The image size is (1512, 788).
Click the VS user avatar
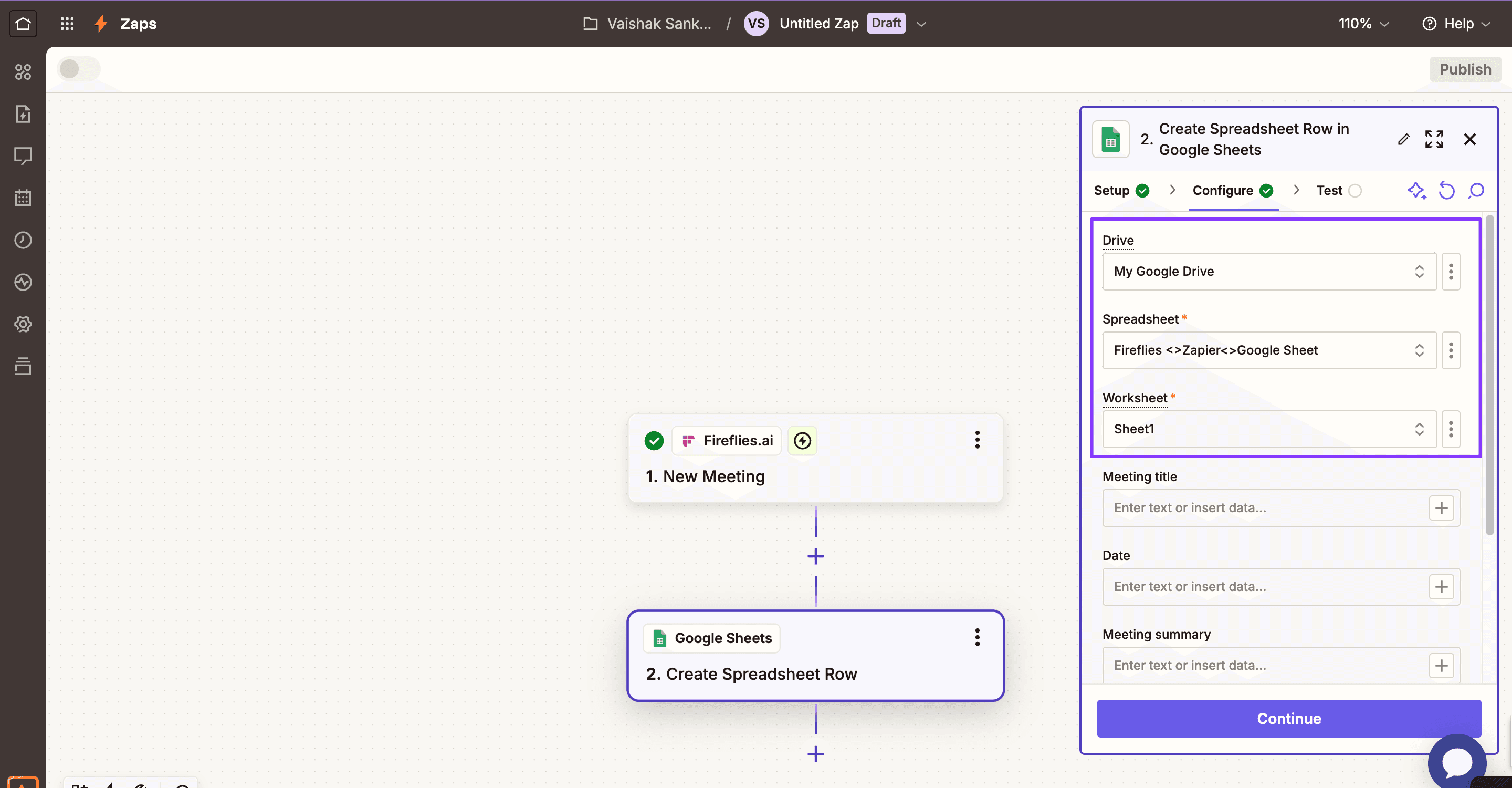pyautogui.click(x=756, y=24)
